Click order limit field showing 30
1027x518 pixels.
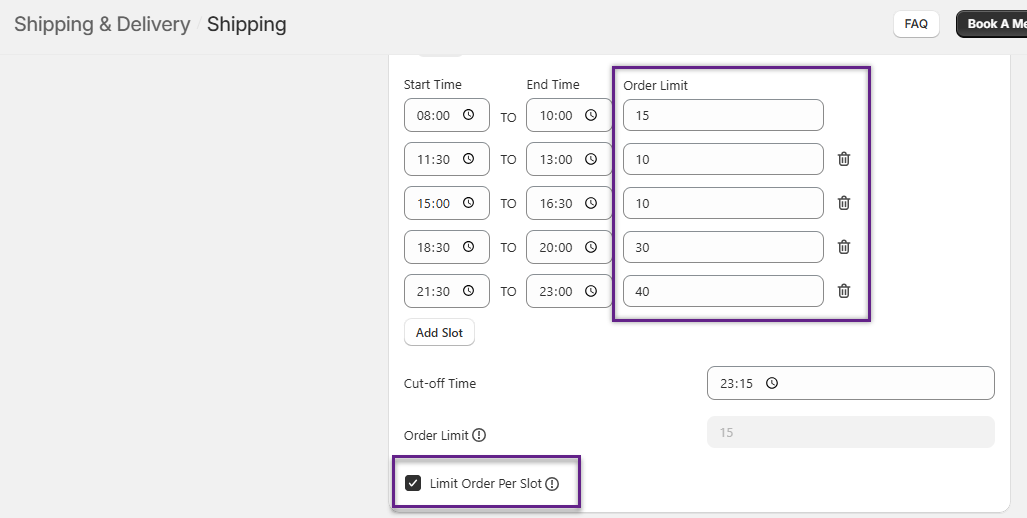(722, 247)
